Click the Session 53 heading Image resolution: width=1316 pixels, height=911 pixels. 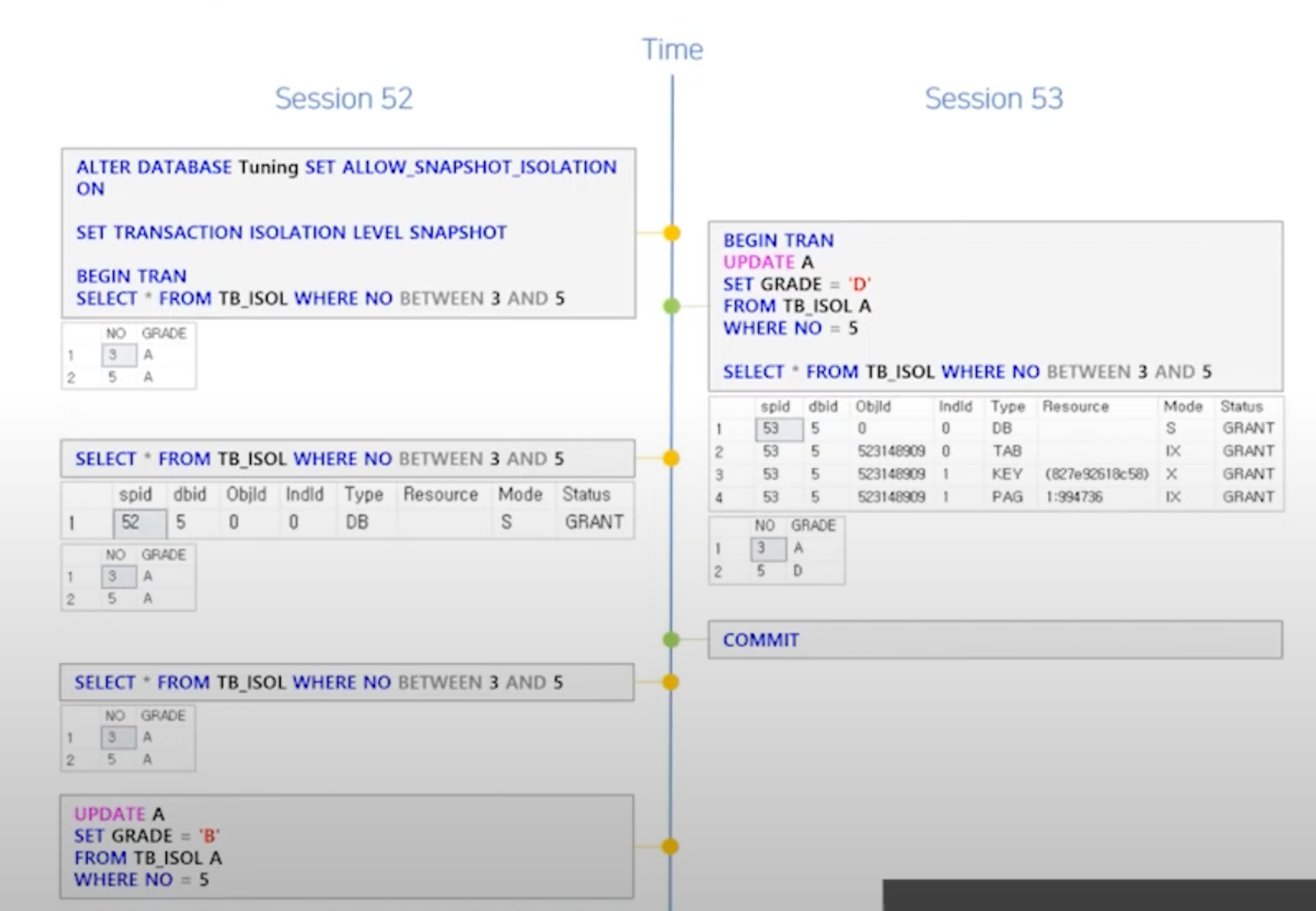click(994, 99)
